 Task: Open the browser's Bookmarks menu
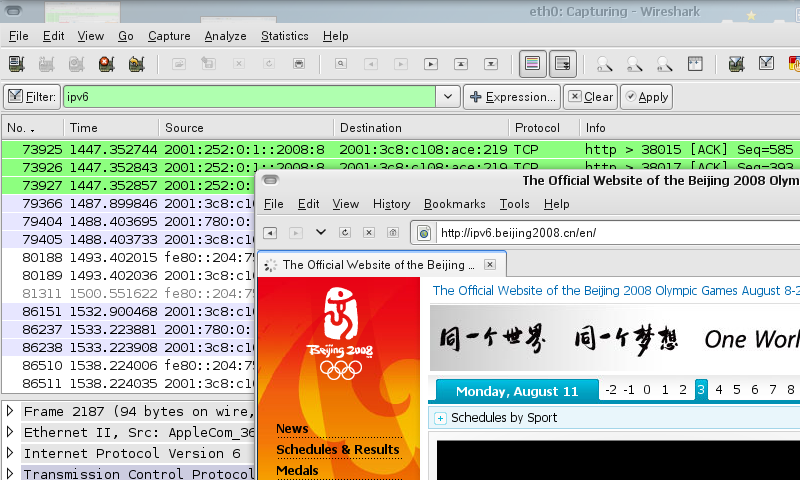[x=455, y=204]
